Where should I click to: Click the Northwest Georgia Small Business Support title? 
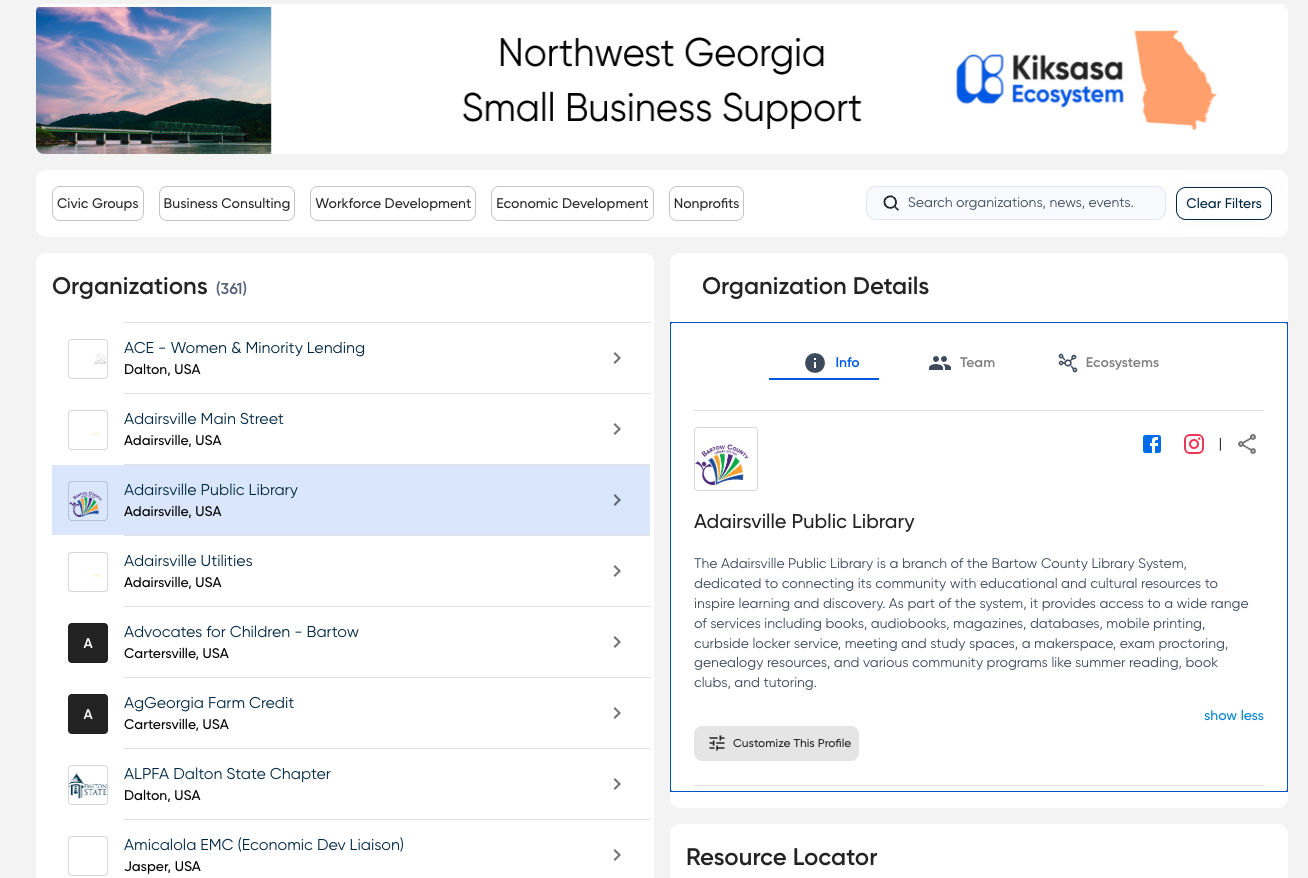(x=662, y=80)
